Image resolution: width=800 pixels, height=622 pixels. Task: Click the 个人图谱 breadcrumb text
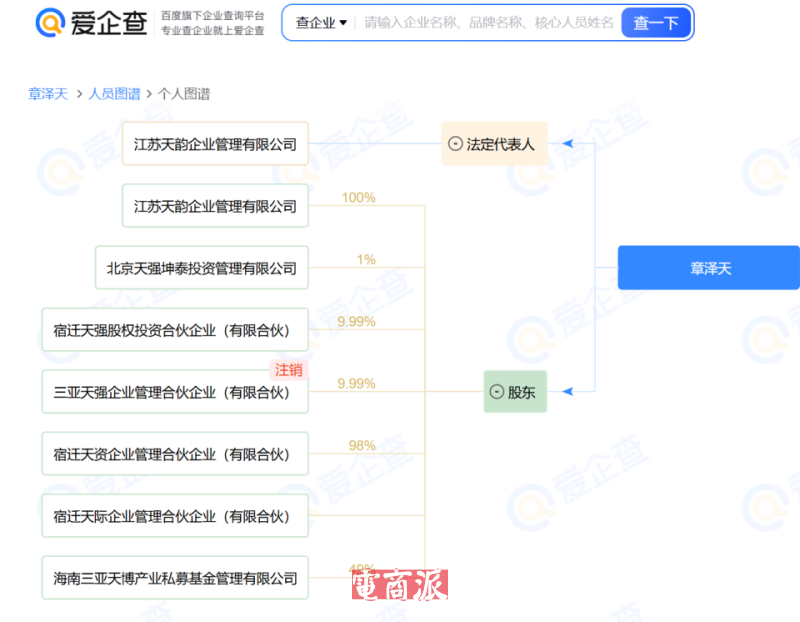click(184, 94)
